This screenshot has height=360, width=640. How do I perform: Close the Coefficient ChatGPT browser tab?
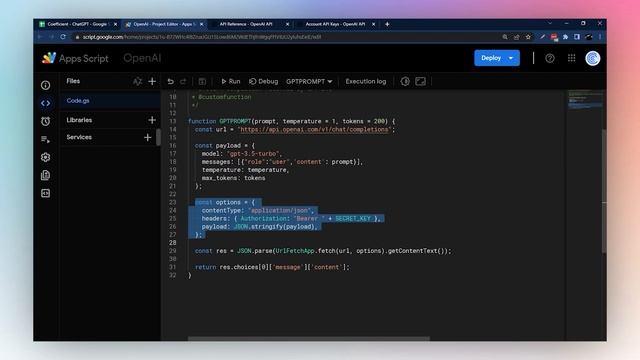115,24
